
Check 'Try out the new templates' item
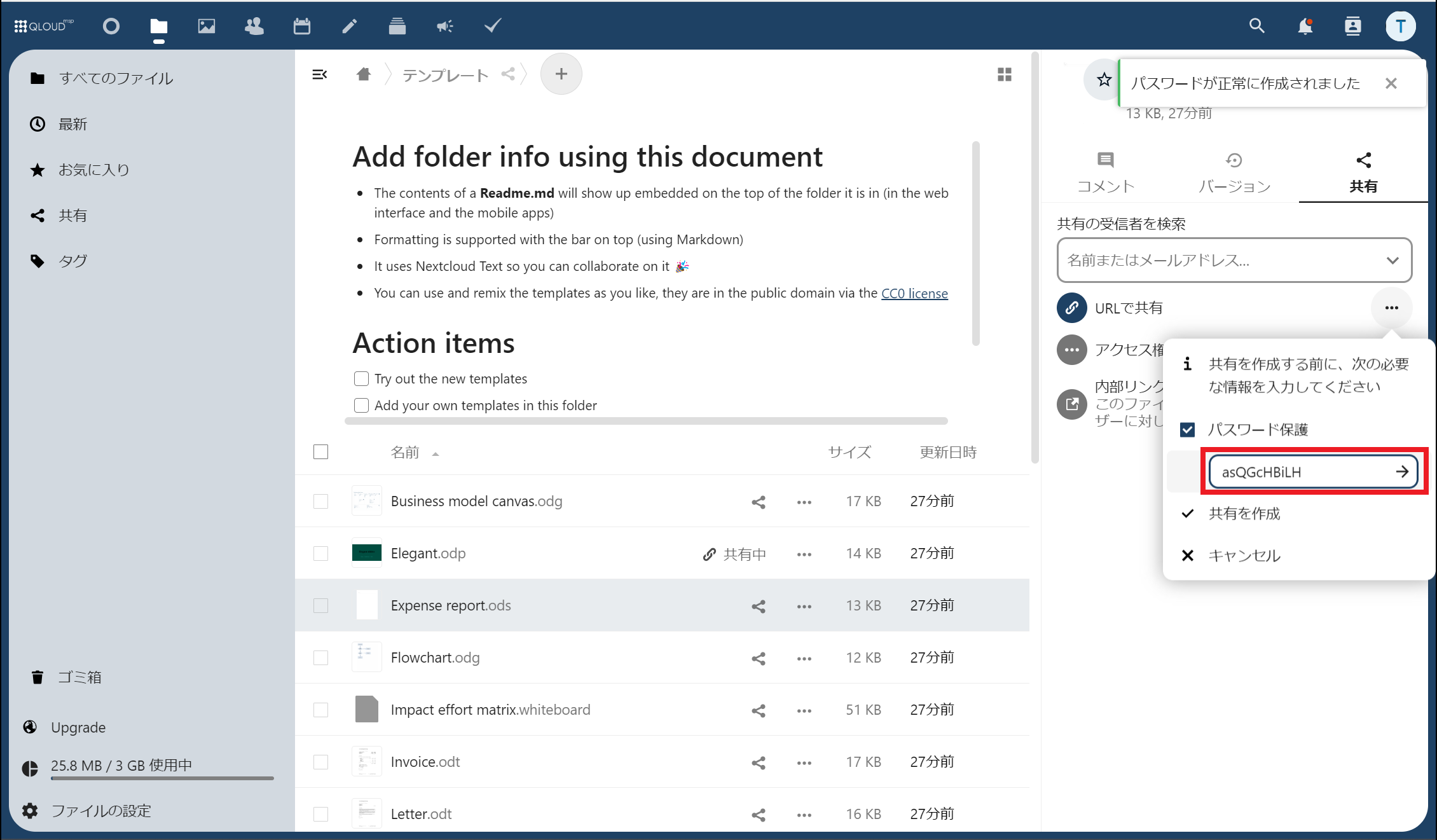click(361, 379)
